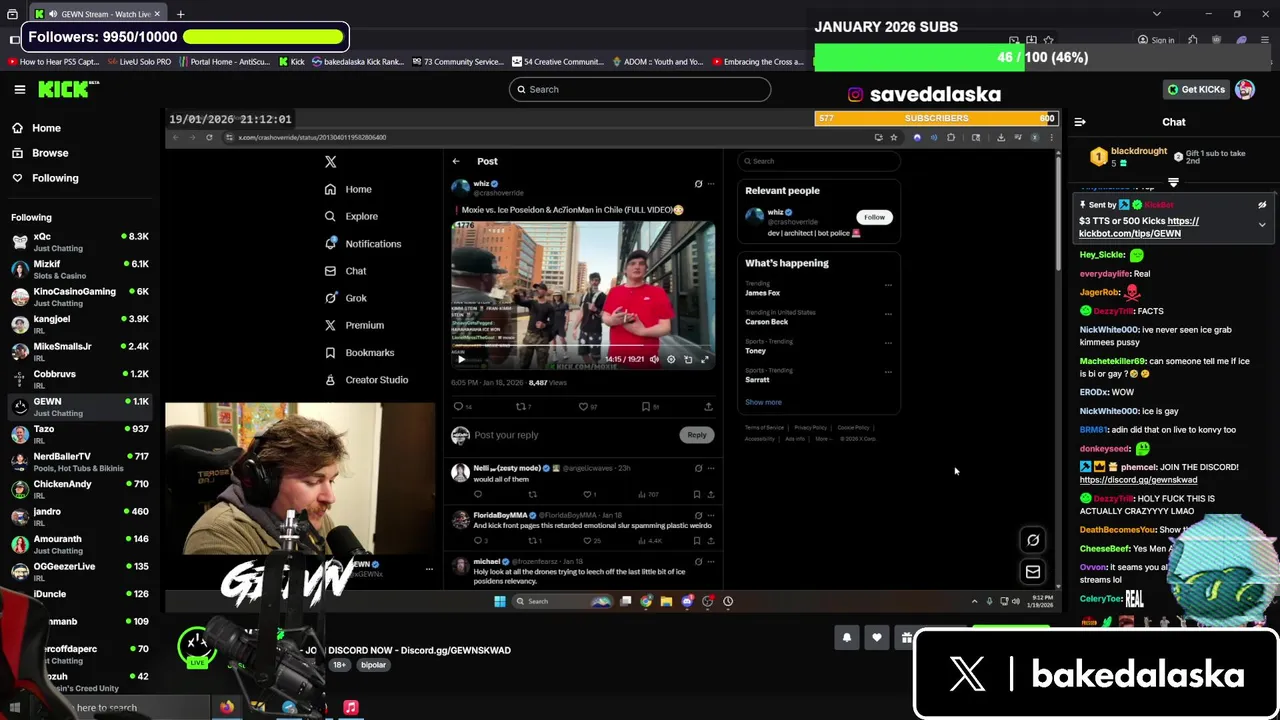The image size is (1280, 720).
Task: Hide the pinned KickBot message
Action: pos(1262,205)
